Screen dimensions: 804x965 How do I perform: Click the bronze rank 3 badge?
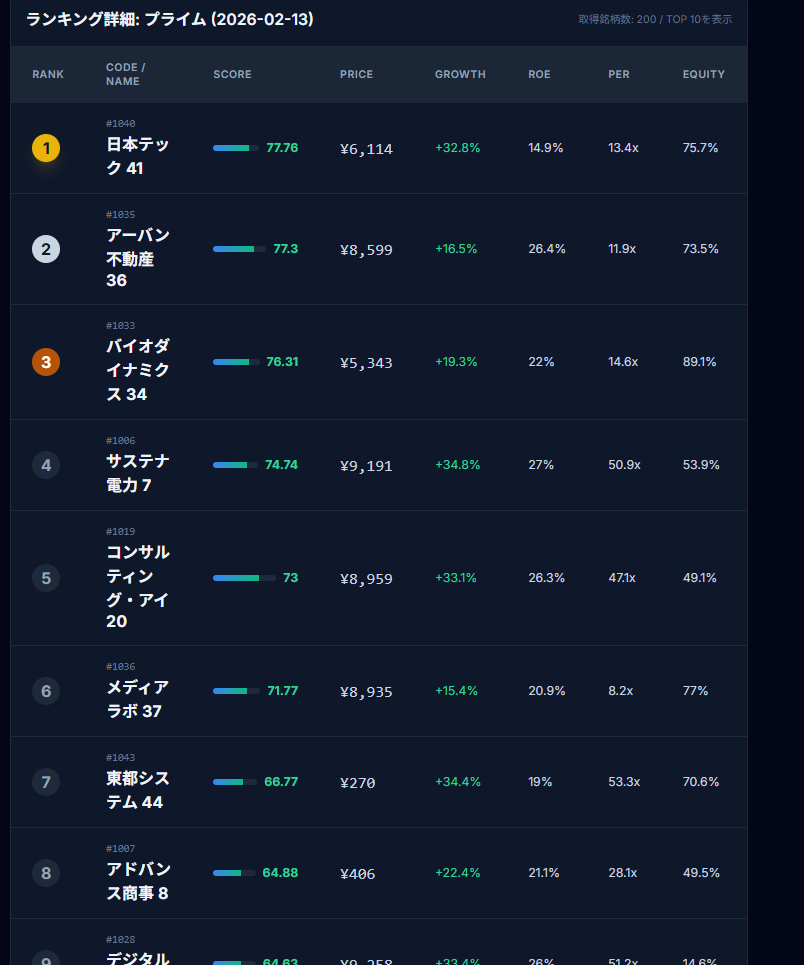tap(46, 362)
